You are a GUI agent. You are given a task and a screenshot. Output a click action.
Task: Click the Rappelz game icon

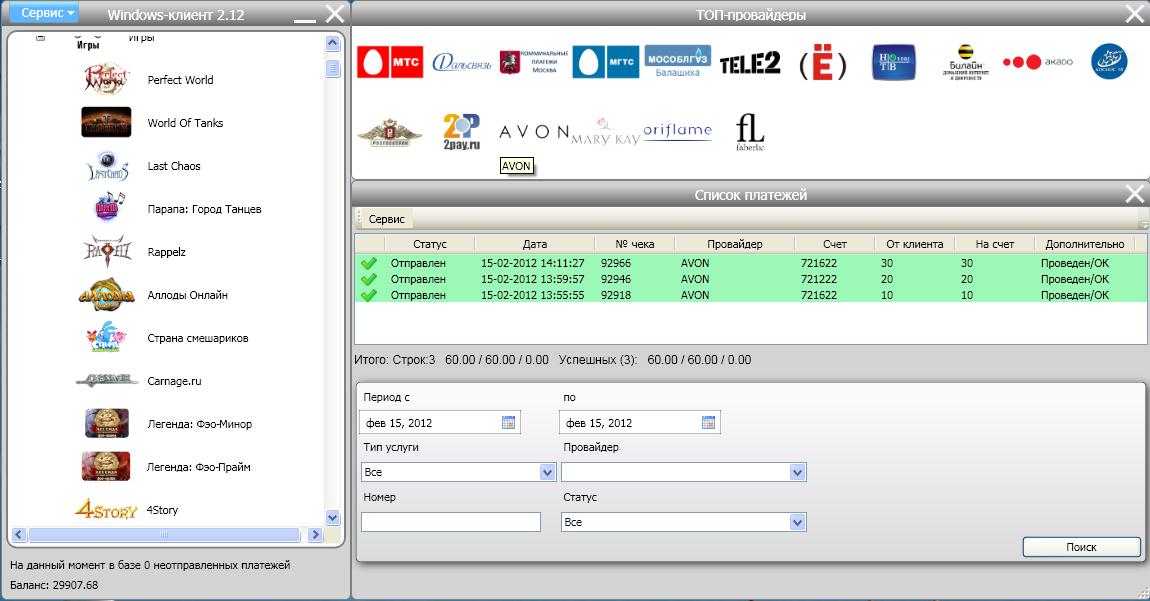[107, 252]
